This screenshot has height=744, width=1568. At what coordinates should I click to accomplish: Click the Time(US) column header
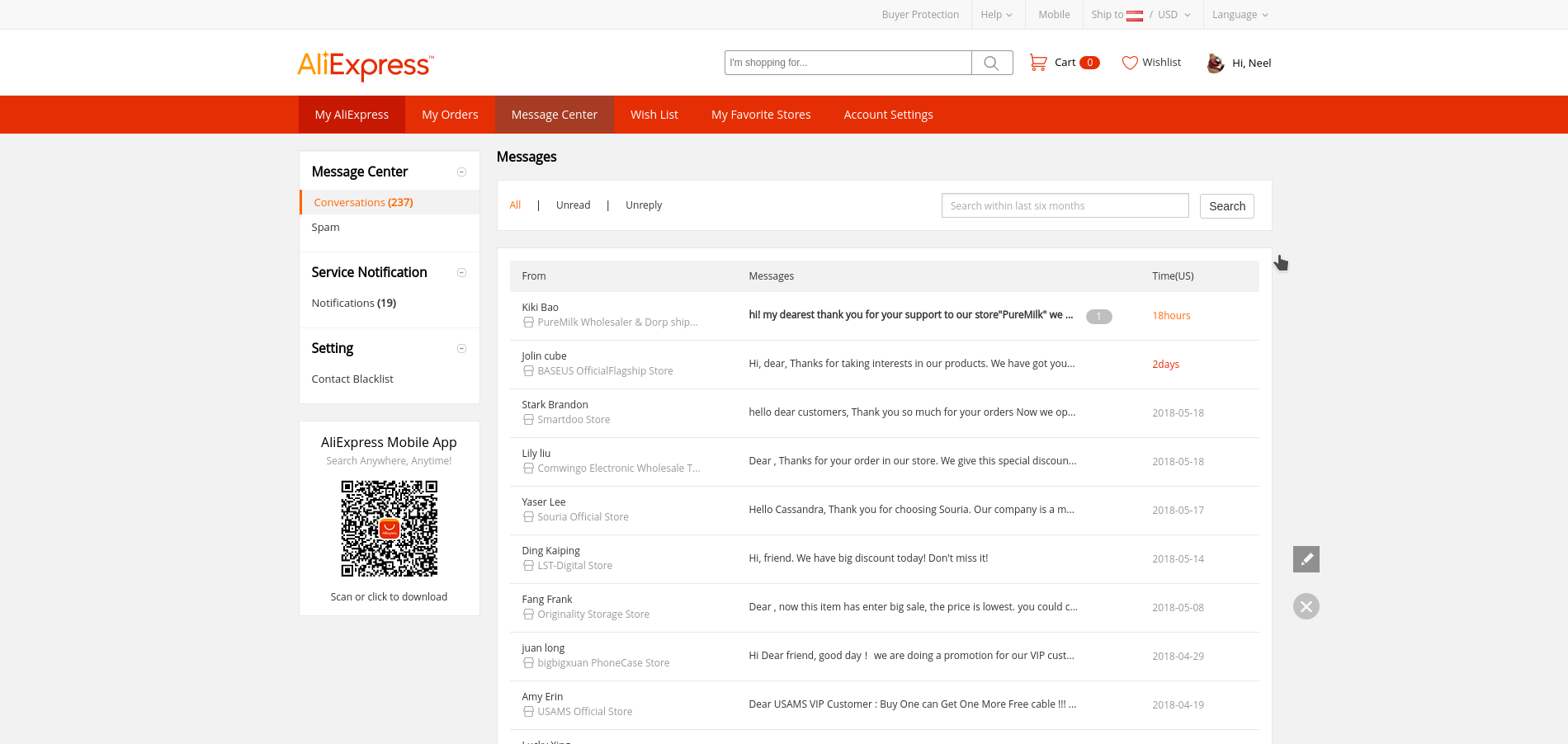1173,276
